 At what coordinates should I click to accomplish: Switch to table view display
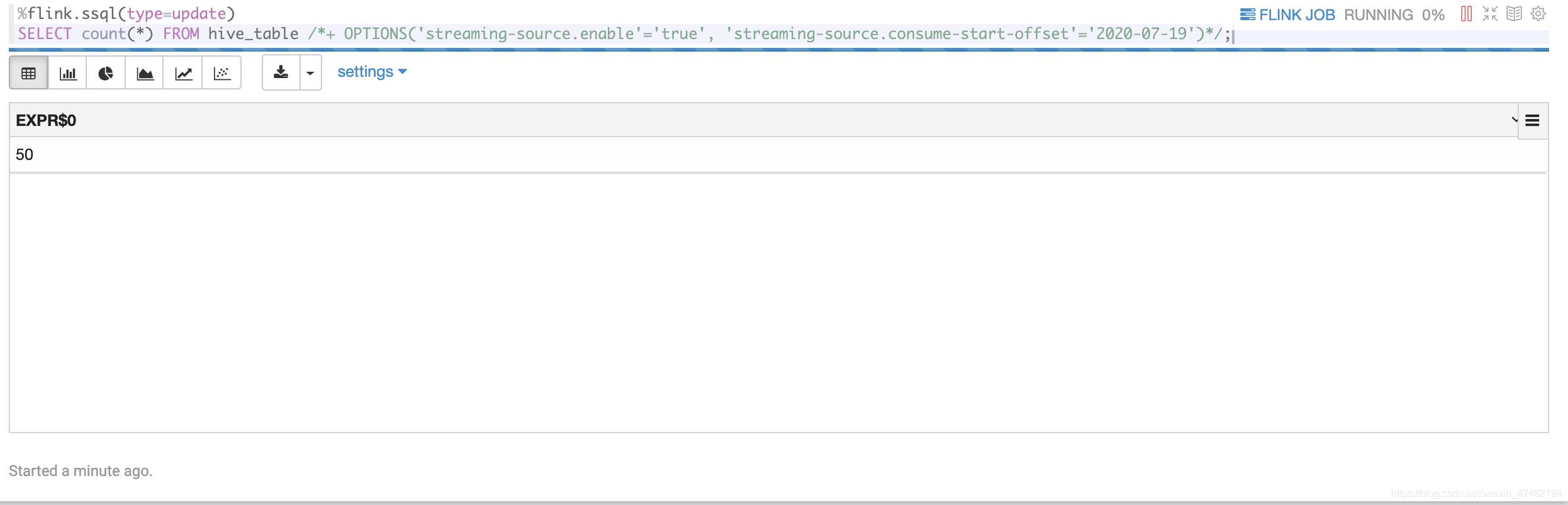pos(28,73)
